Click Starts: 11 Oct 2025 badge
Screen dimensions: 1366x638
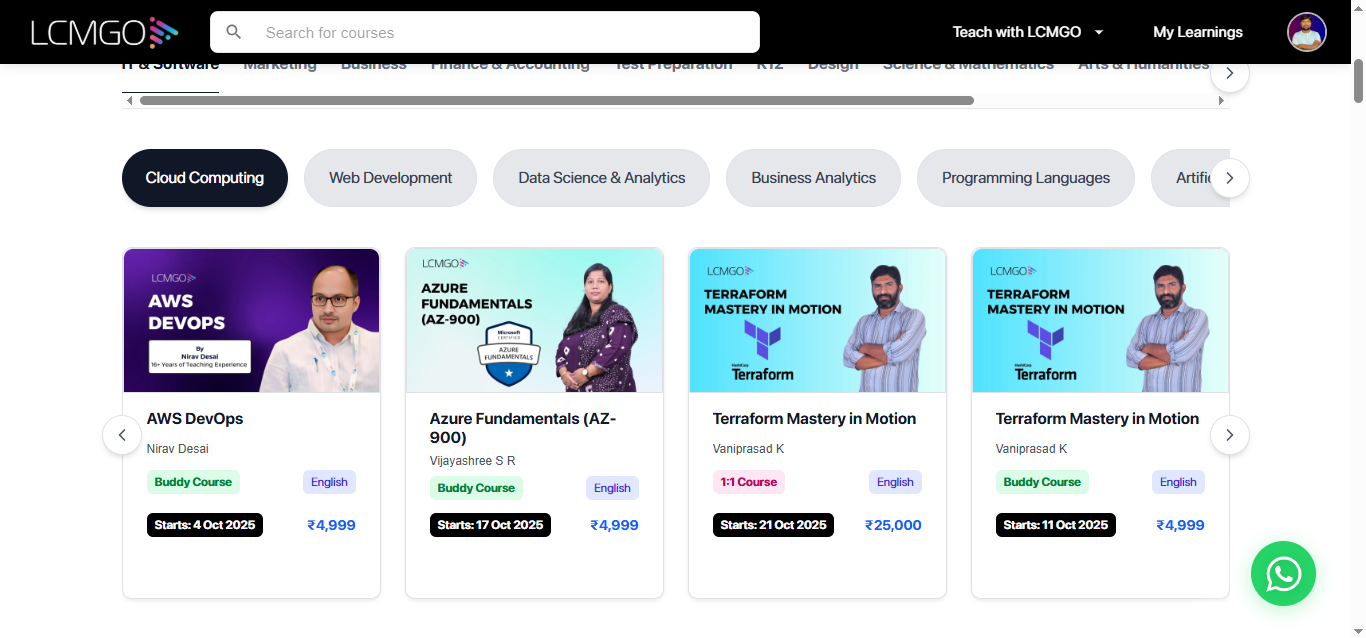(x=1056, y=525)
